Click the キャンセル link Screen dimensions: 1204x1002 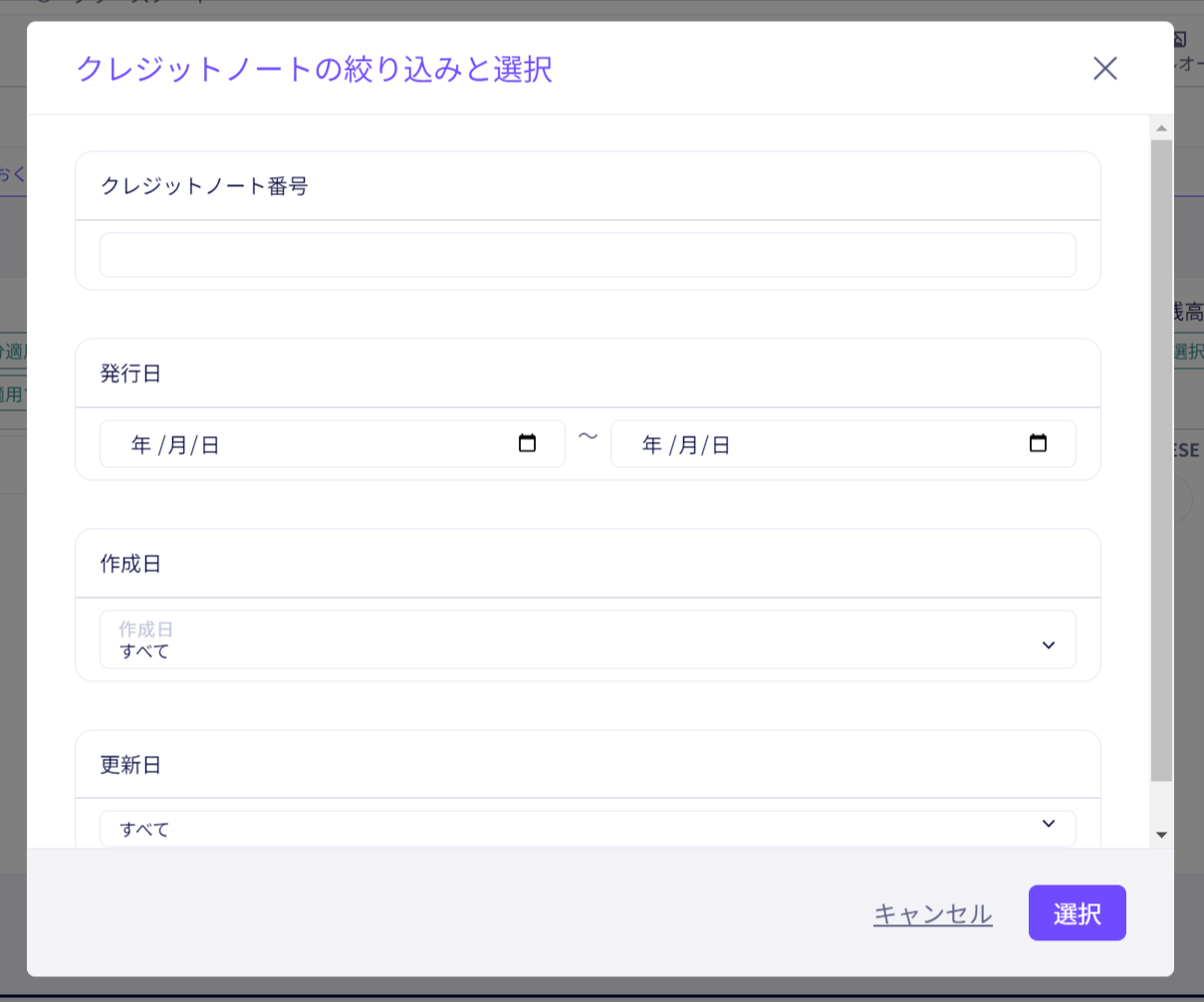coord(933,913)
